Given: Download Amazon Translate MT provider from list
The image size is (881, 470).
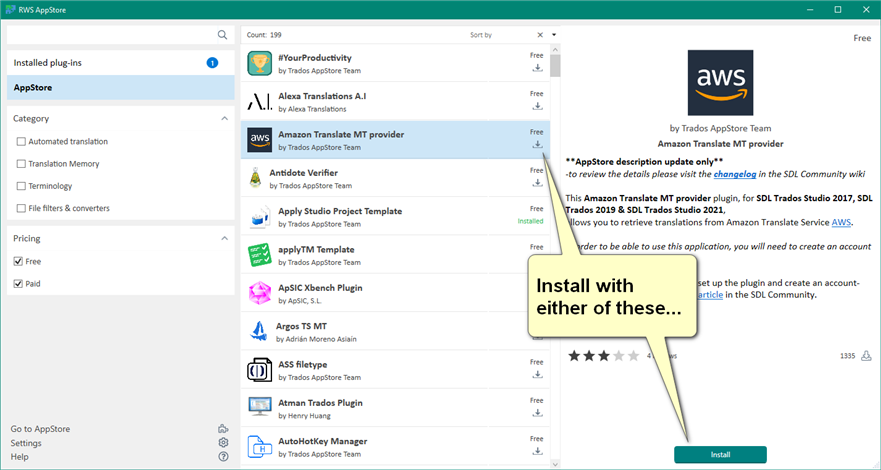Looking at the screenshot, I should click(537, 144).
